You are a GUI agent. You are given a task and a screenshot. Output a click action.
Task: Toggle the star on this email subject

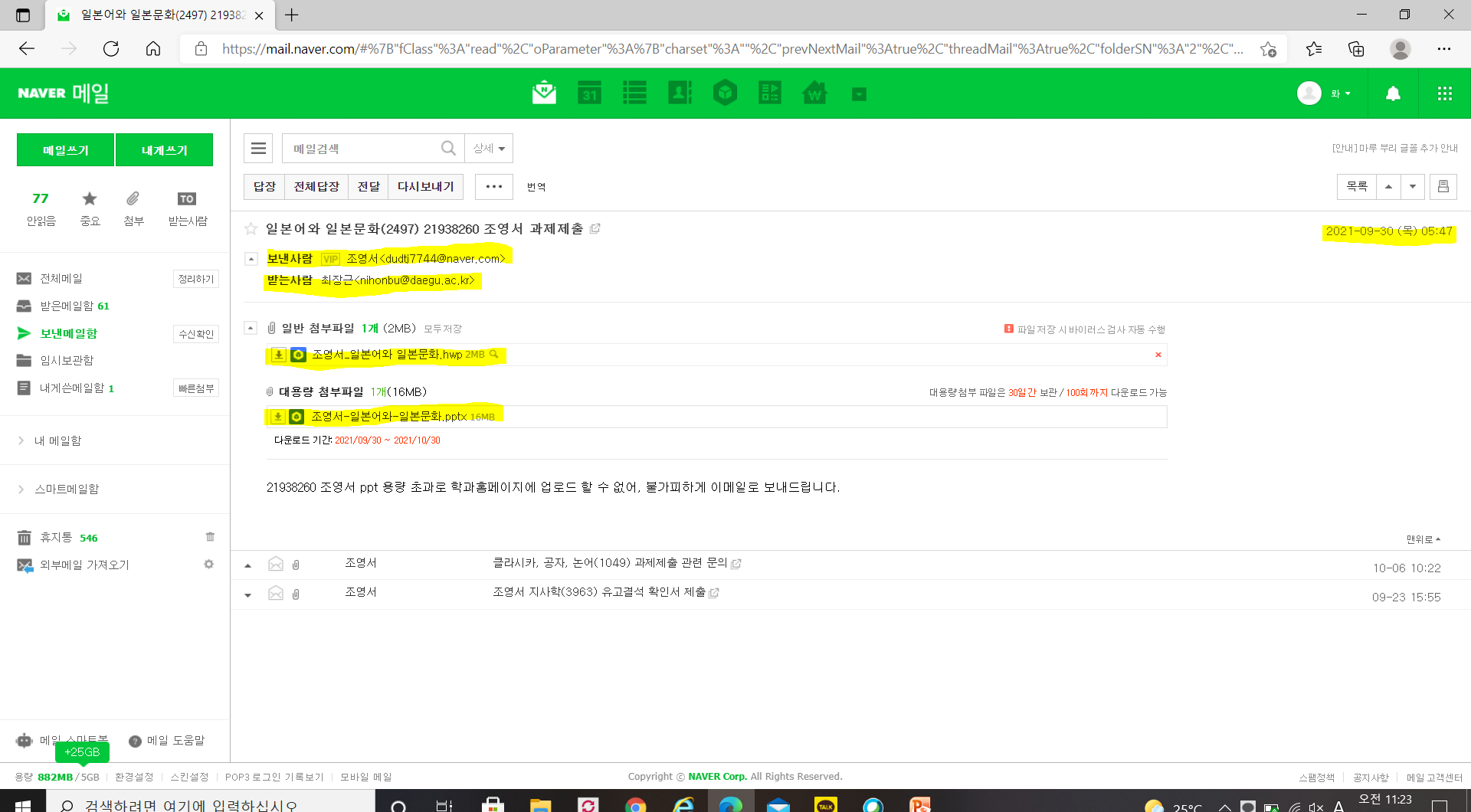click(251, 229)
